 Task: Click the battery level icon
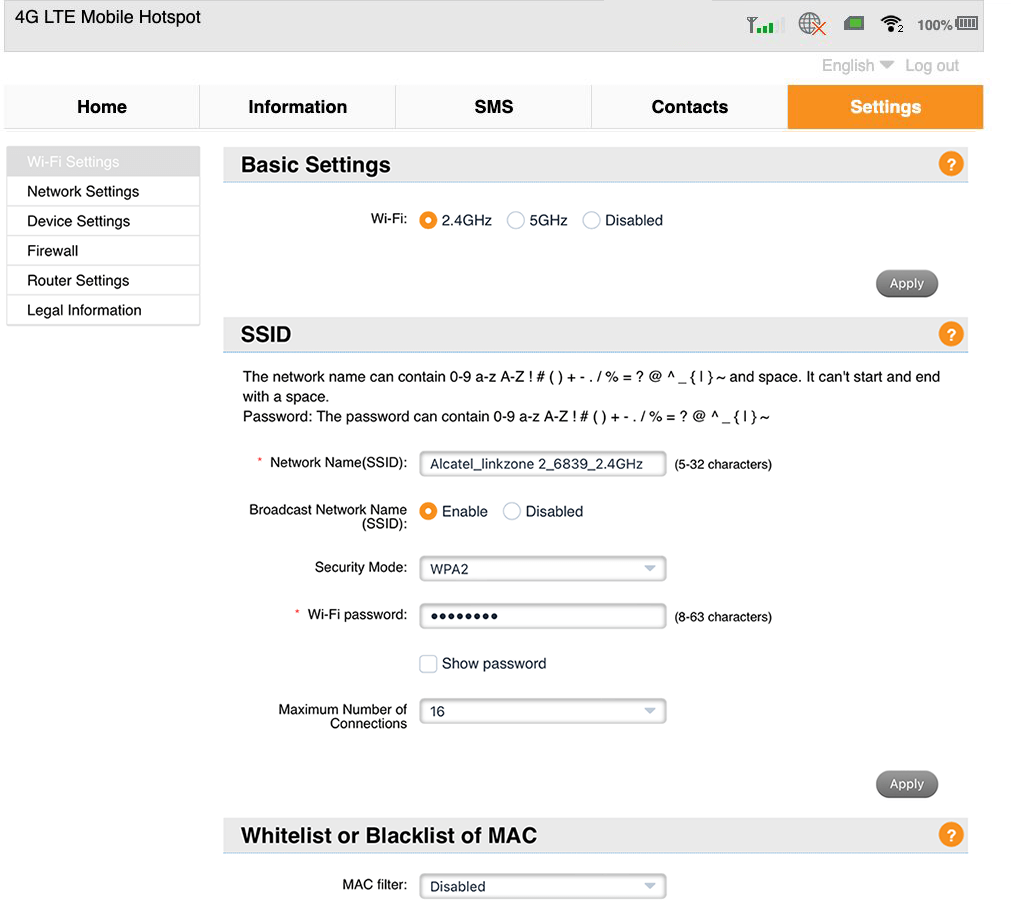[966, 24]
